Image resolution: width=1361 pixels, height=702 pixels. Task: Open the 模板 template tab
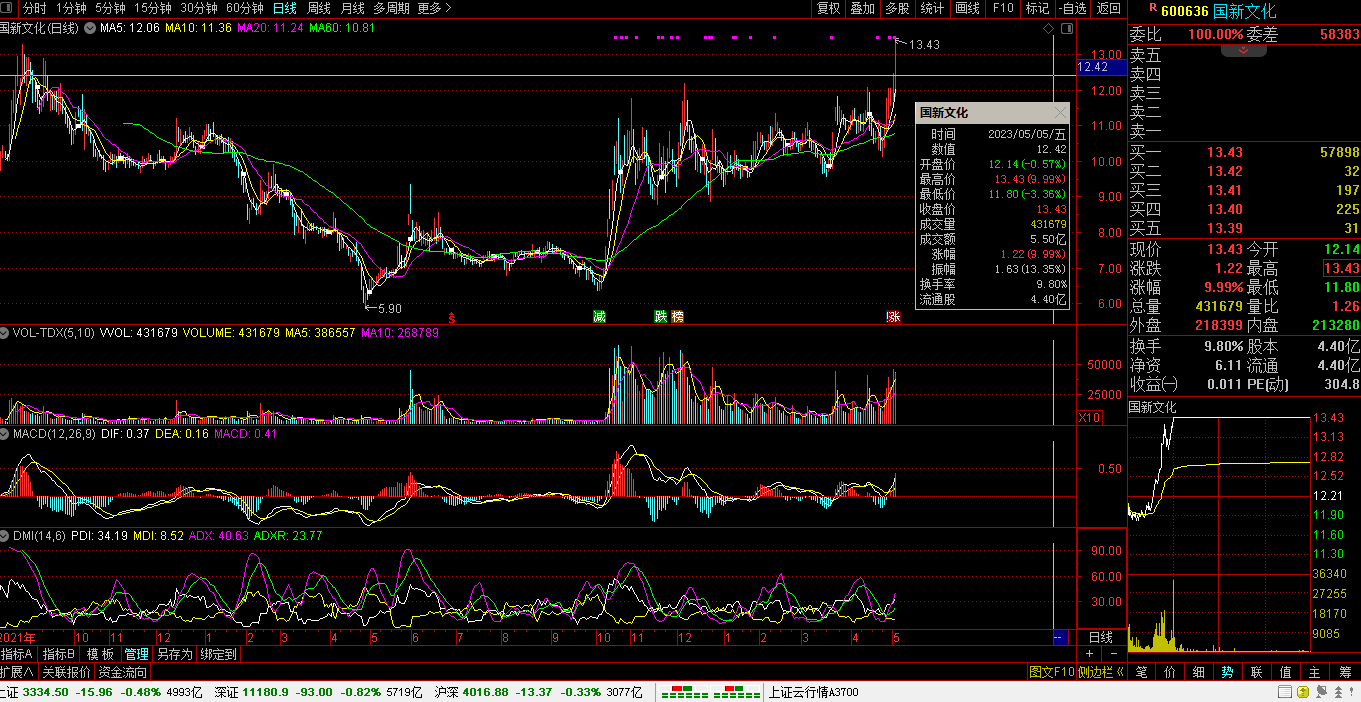(x=100, y=654)
